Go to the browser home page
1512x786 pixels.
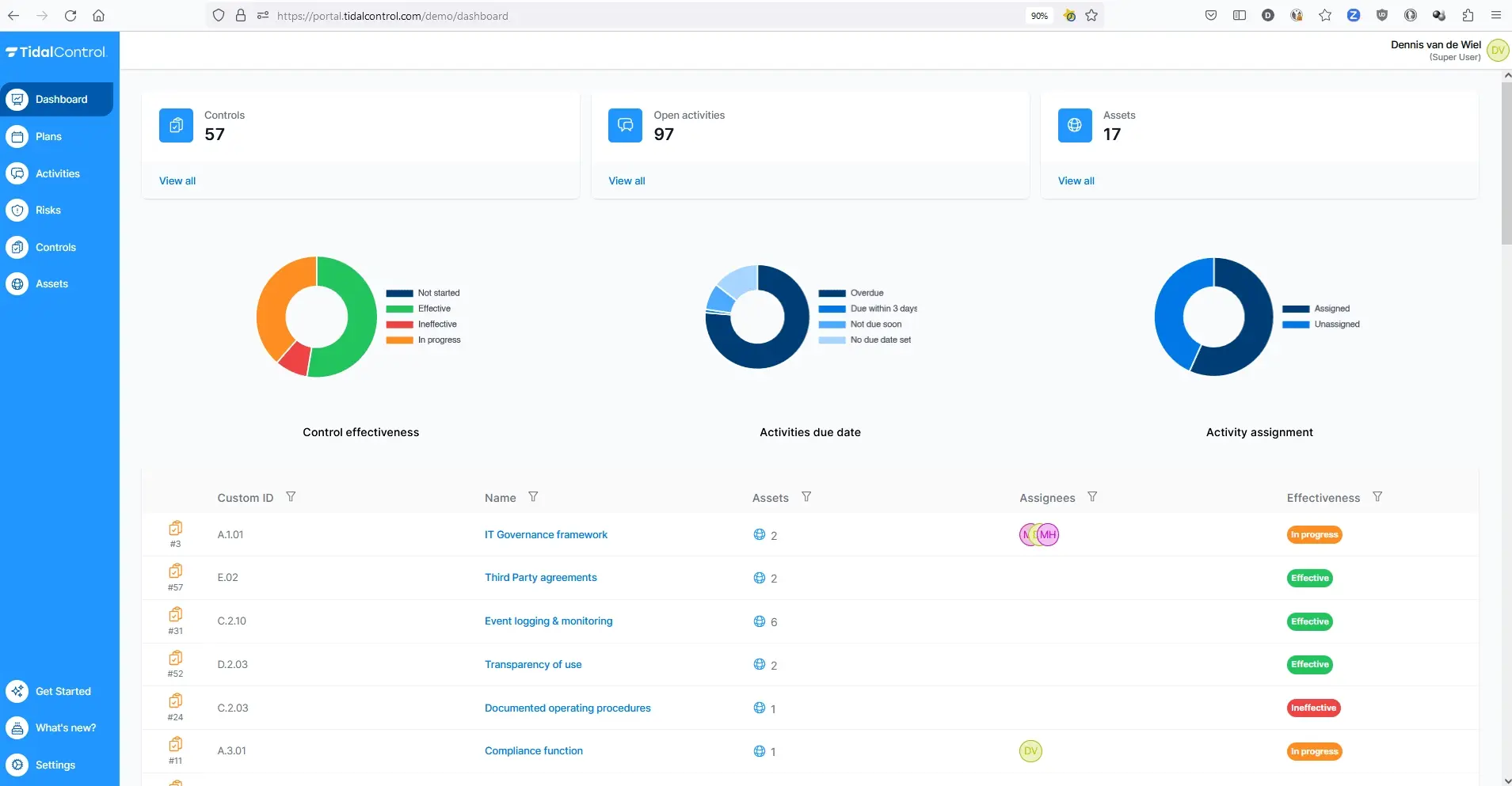[98, 16]
